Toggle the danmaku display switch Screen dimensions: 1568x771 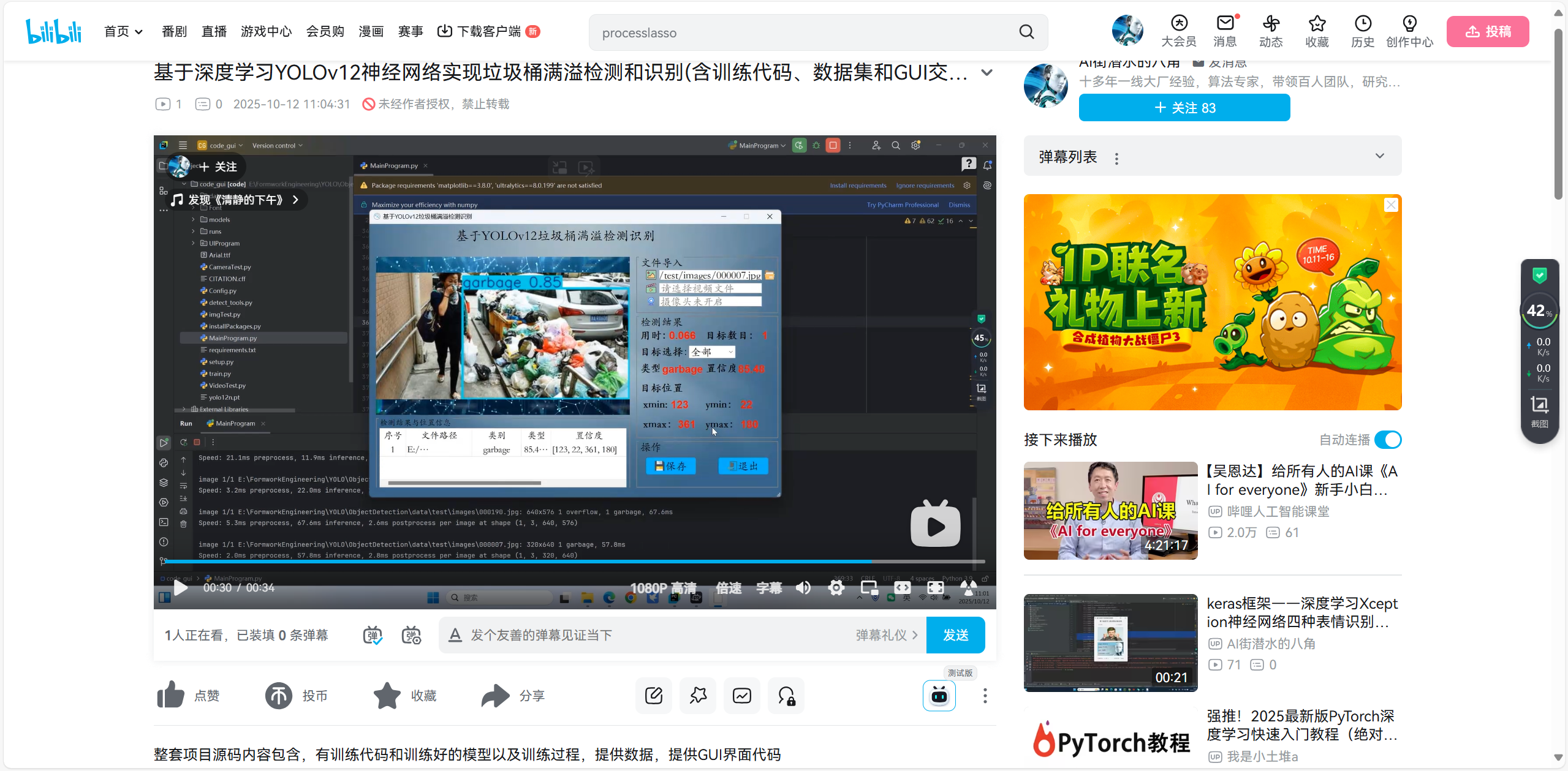click(x=373, y=635)
